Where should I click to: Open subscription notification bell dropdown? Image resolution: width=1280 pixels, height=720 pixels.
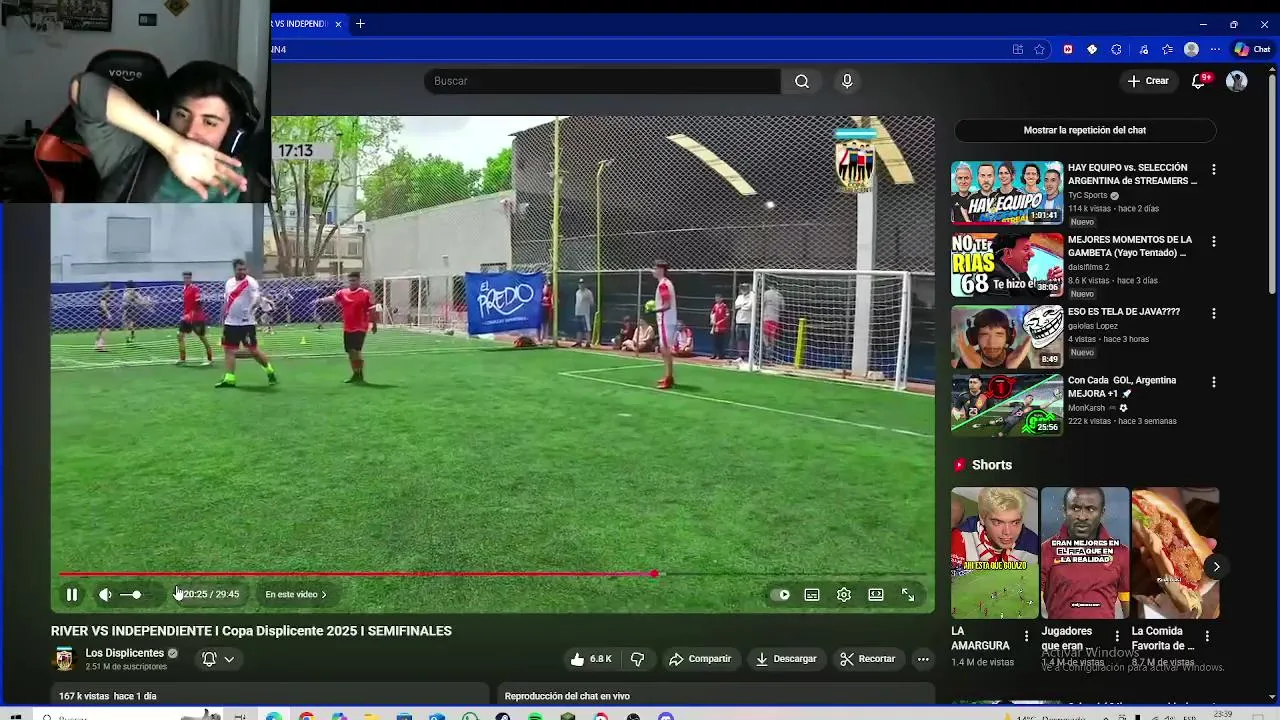click(219, 659)
